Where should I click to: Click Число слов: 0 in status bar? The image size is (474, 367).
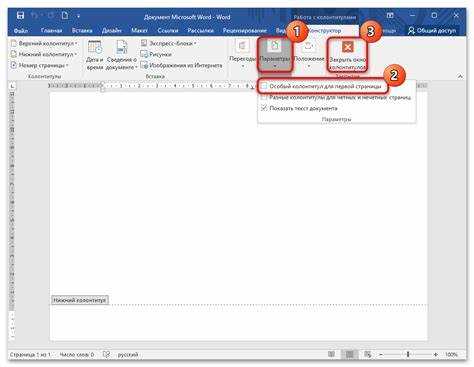[77, 355]
